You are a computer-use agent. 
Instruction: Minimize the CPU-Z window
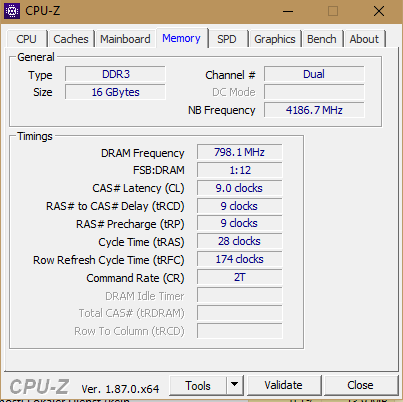tap(288, 11)
